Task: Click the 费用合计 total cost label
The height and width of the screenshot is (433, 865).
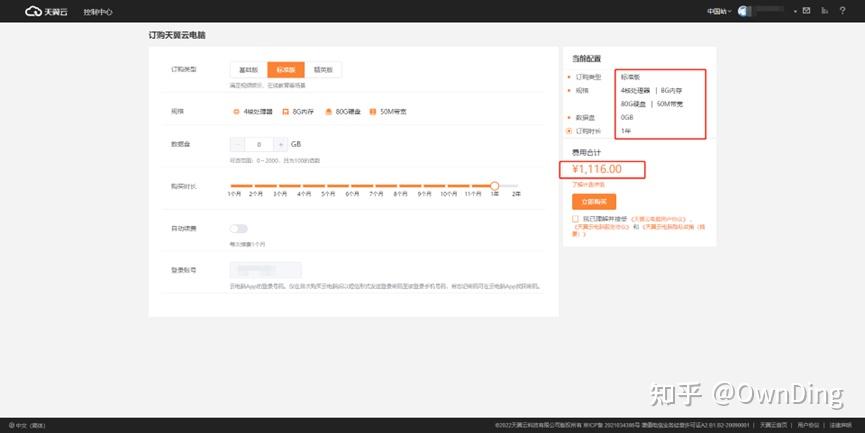Action: coord(586,152)
